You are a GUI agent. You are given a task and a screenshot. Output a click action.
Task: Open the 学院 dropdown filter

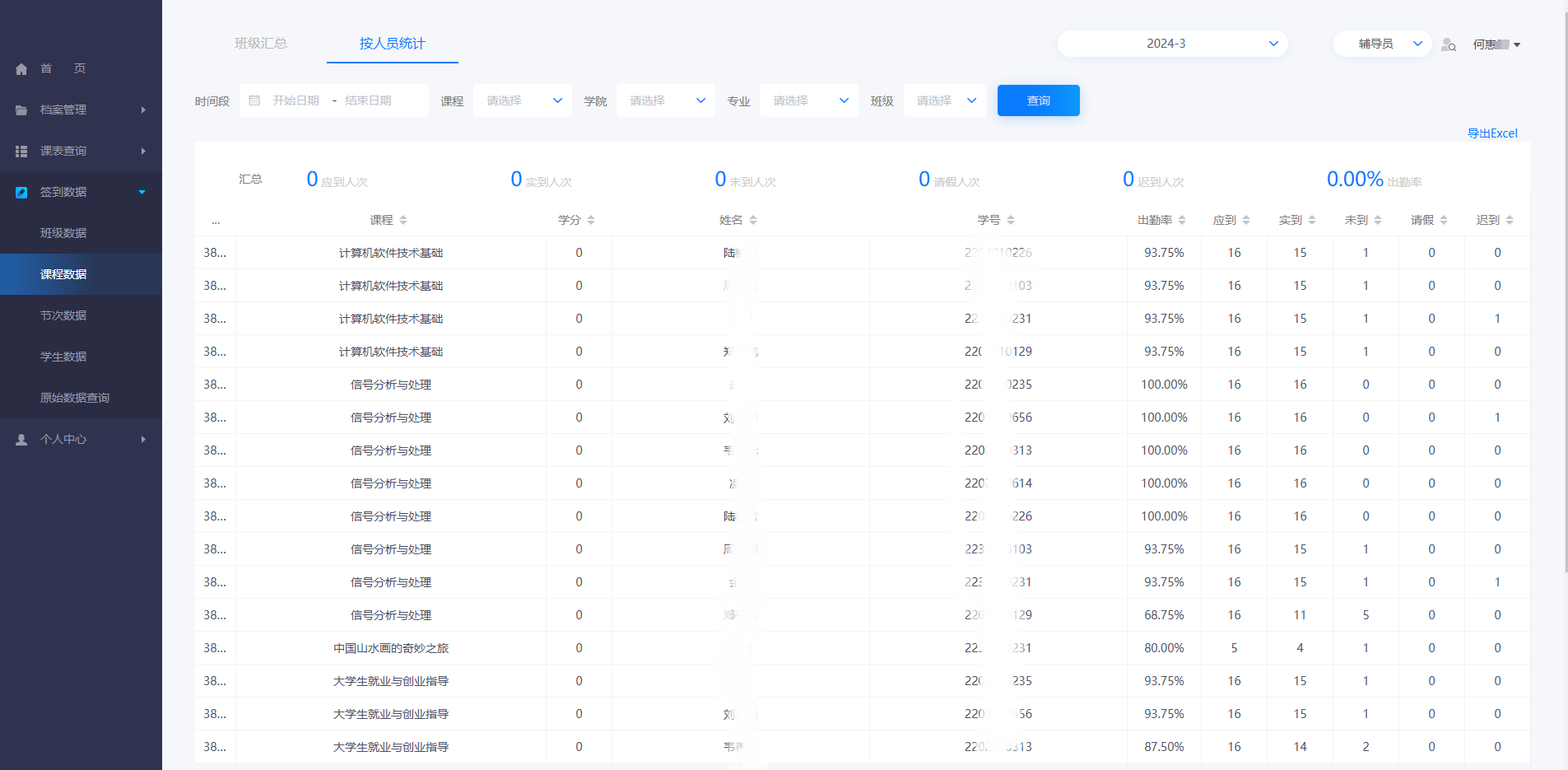coord(666,100)
